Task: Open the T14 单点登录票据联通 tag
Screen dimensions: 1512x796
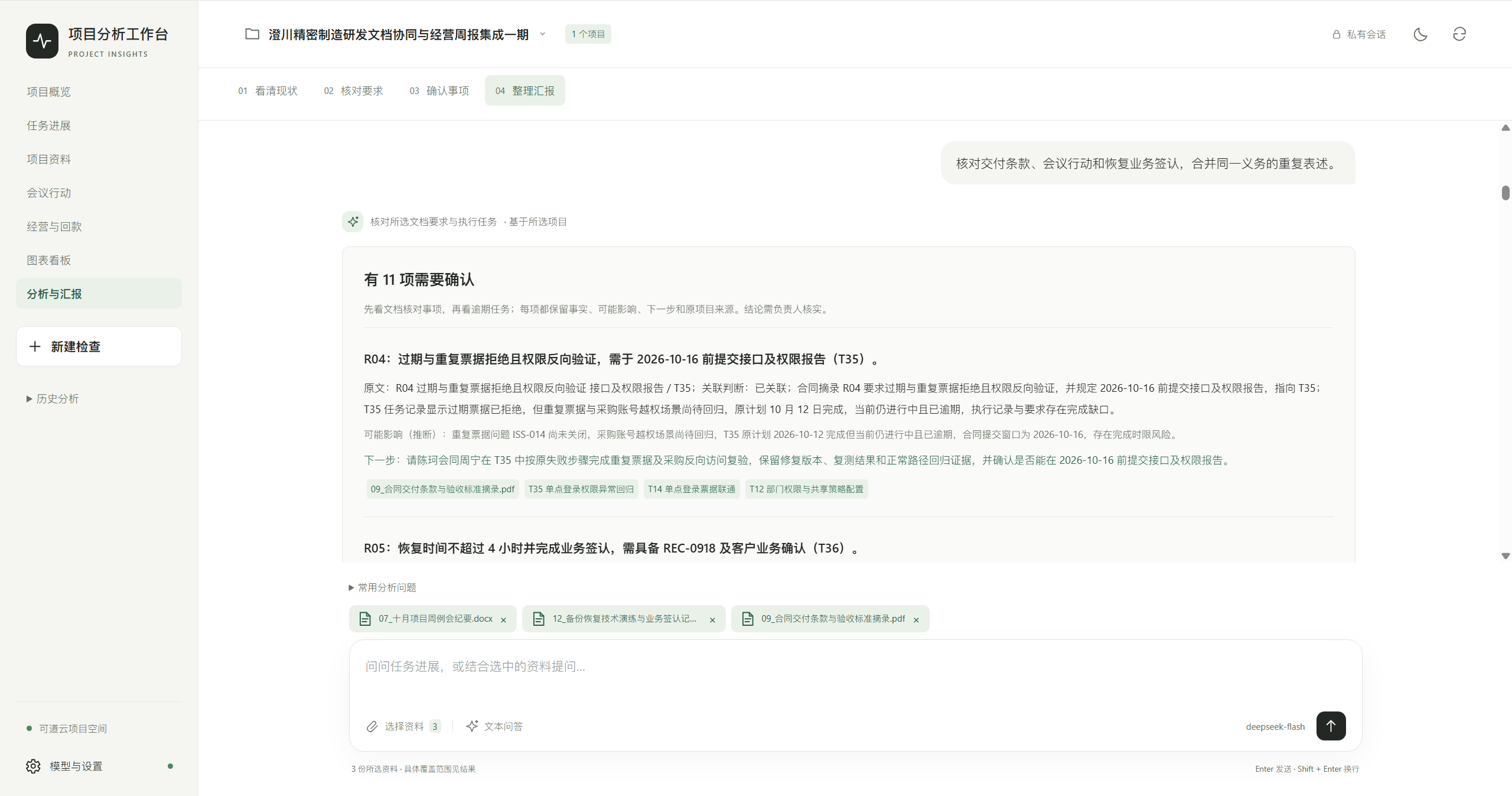Action: (x=692, y=489)
